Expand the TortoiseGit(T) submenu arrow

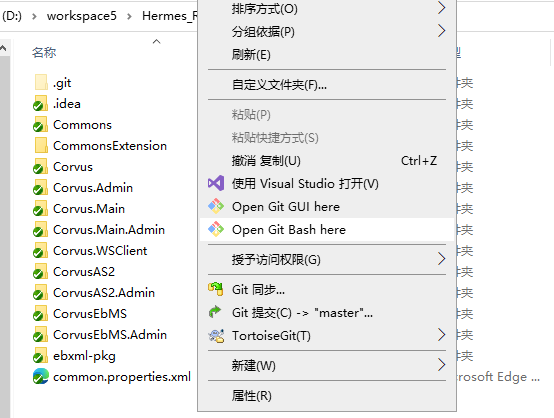point(442,335)
